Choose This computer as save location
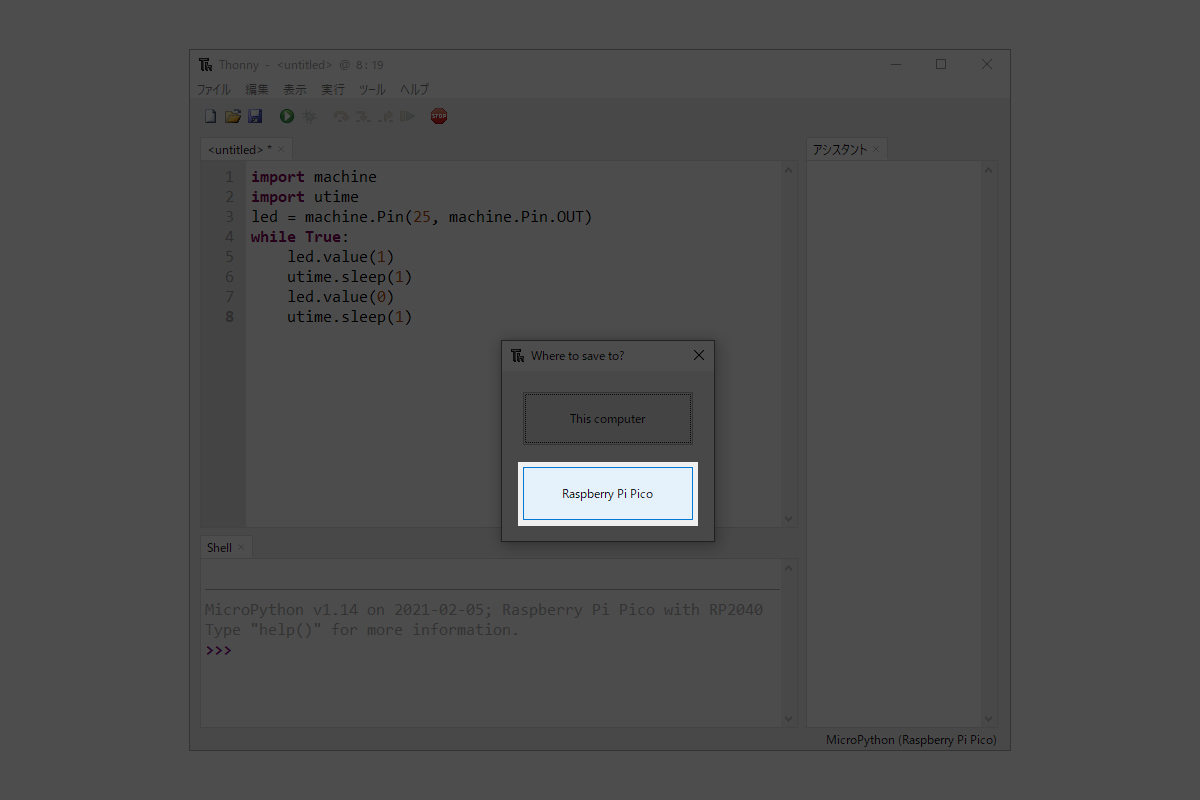This screenshot has width=1200, height=800. 608,419
